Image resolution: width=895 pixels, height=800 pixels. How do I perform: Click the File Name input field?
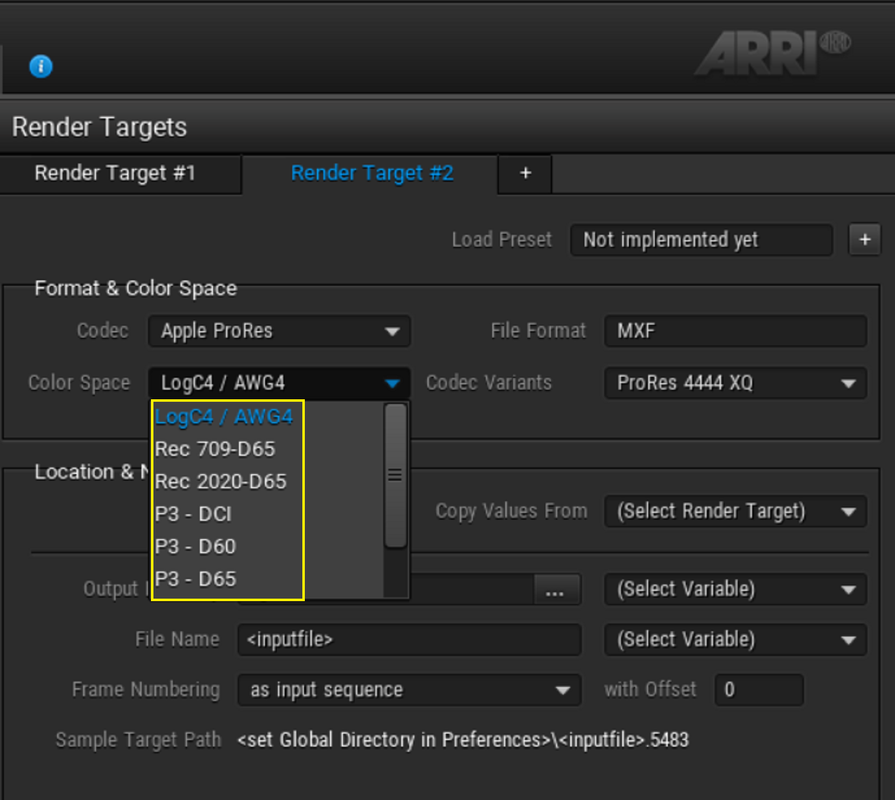point(409,640)
